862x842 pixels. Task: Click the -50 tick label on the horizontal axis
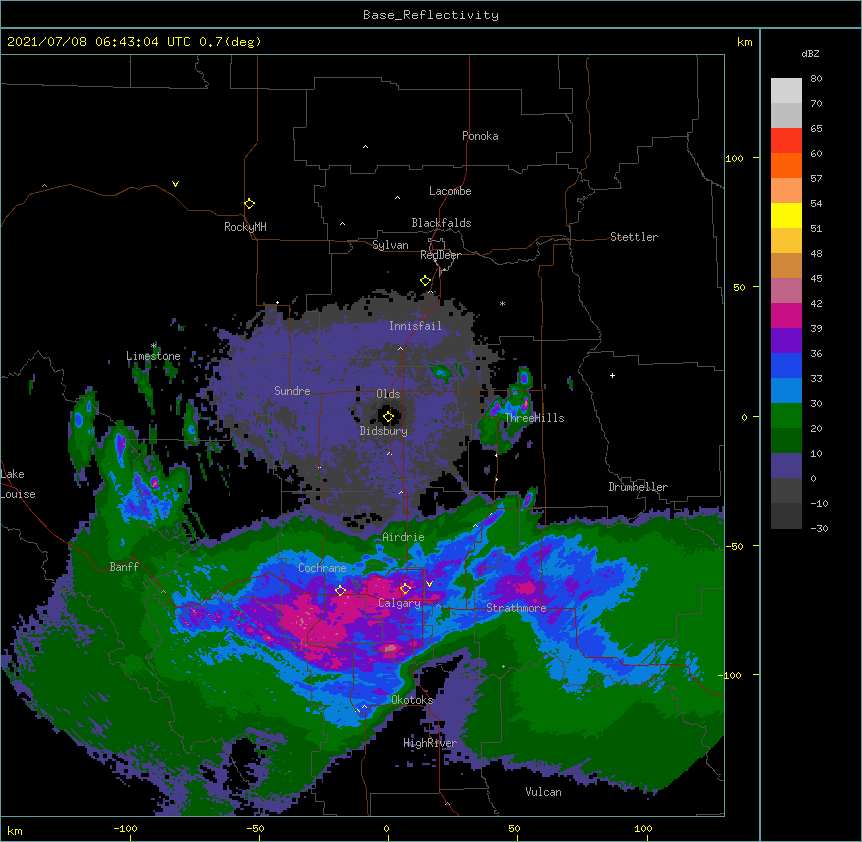click(x=255, y=828)
